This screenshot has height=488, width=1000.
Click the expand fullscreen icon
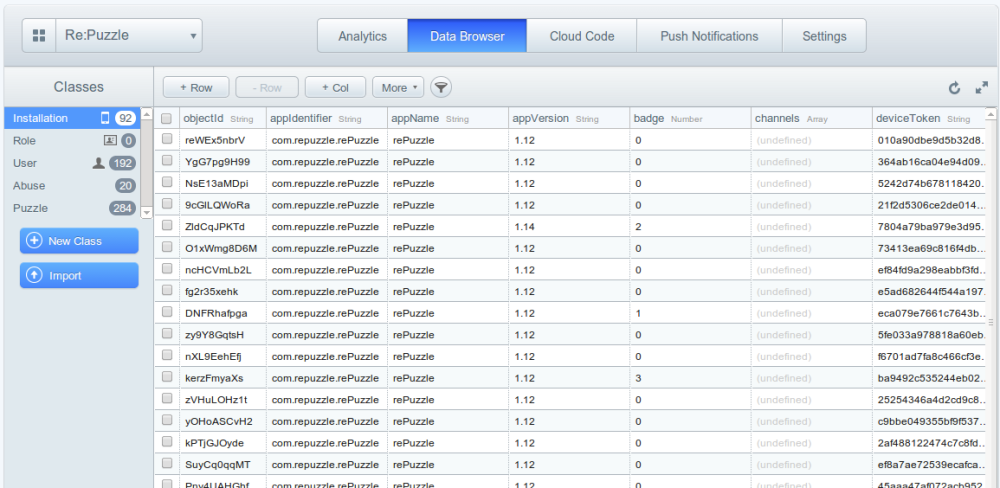tap(981, 88)
